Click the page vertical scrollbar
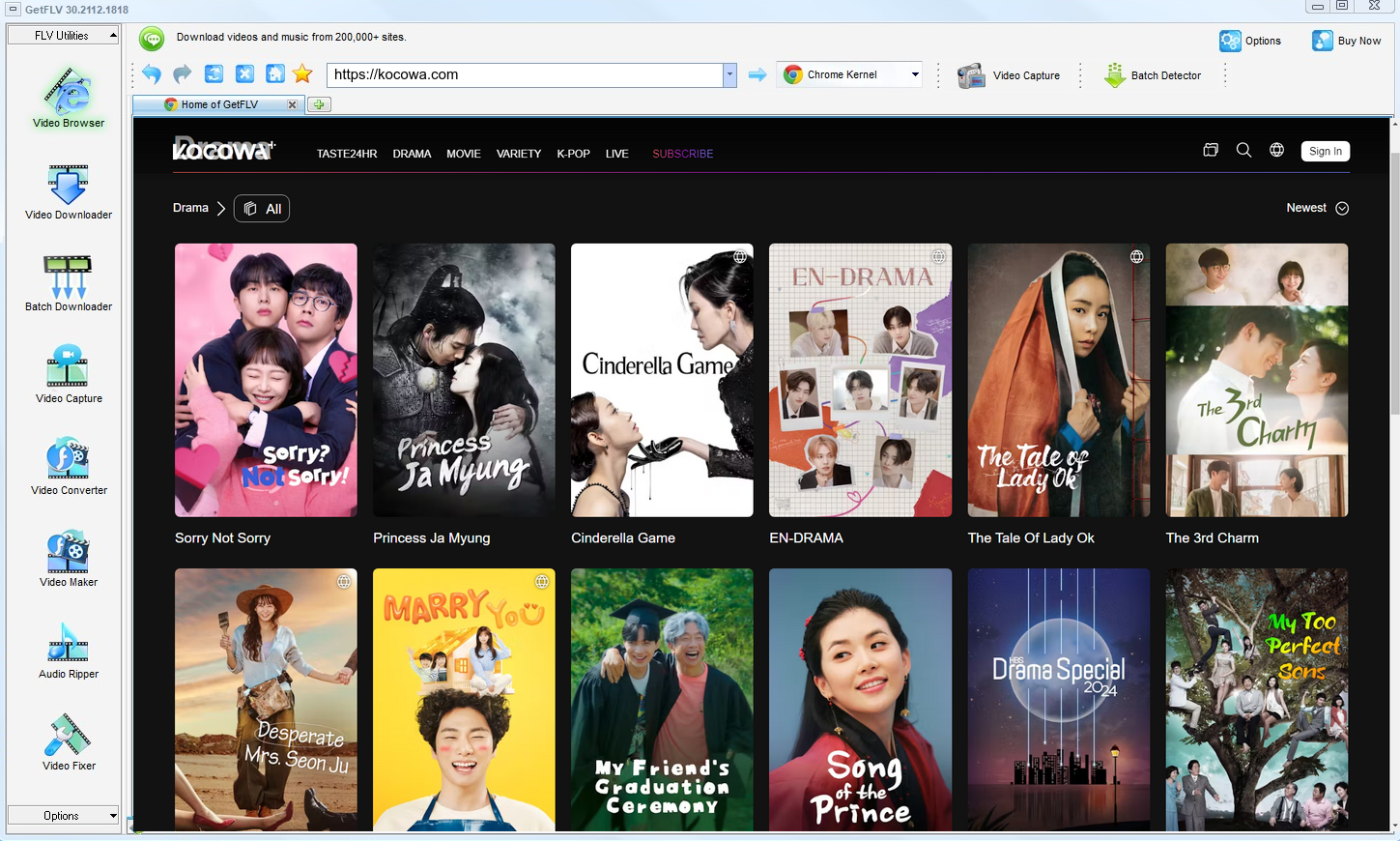The height and width of the screenshot is (841, 1400). click(1394, 285)
